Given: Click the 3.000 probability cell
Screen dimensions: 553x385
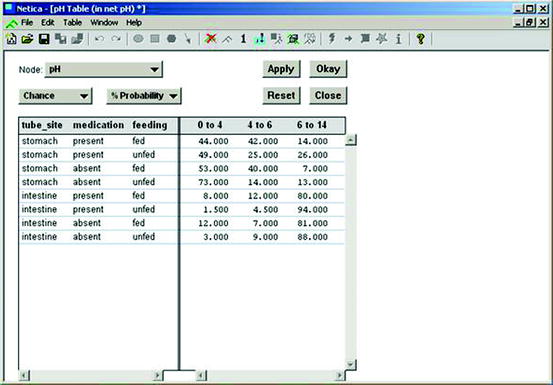Looking at the screenshot, I should pos(216,237).
